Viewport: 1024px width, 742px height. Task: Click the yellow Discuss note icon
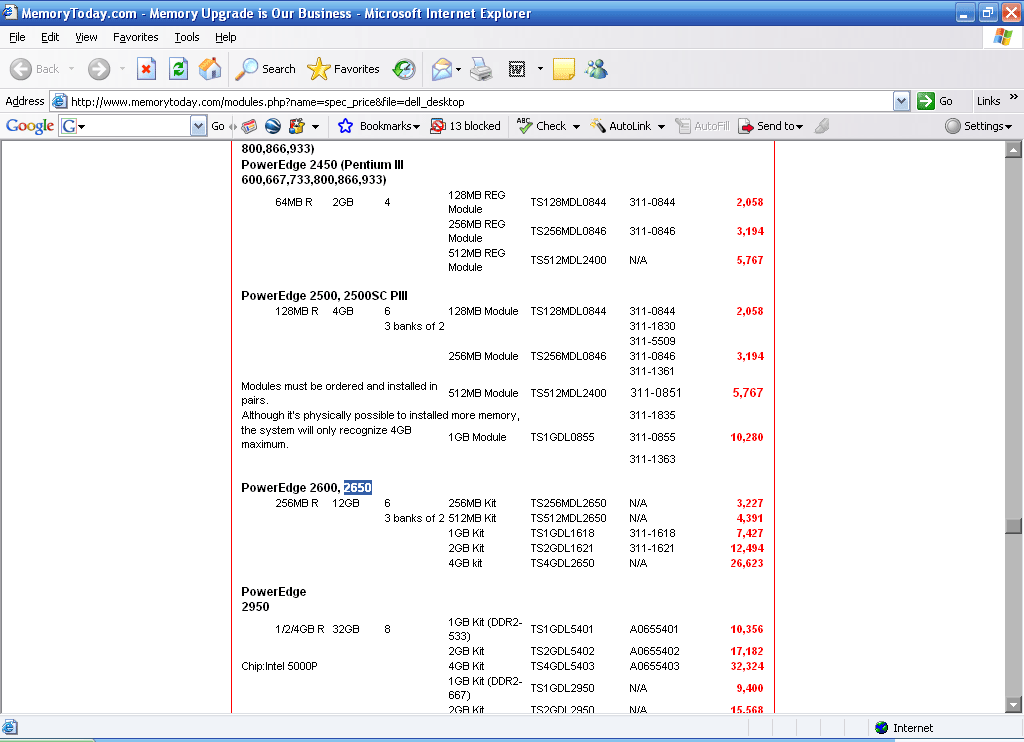[x=564, y=69]
